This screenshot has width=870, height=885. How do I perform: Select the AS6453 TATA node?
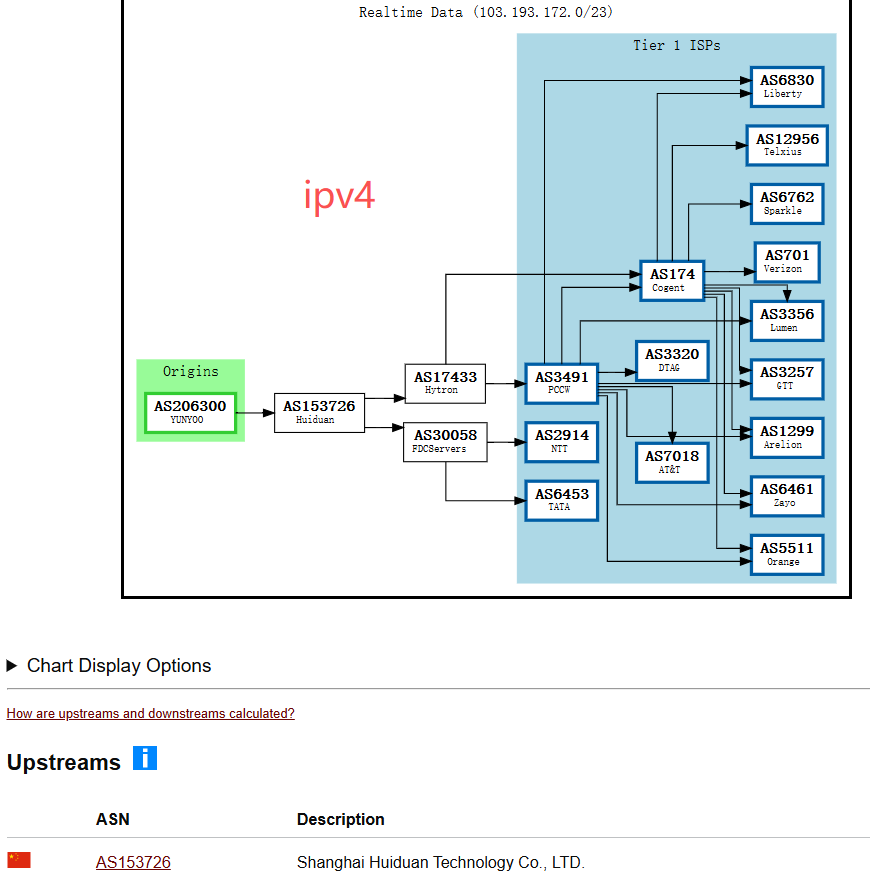click(562, 501)
